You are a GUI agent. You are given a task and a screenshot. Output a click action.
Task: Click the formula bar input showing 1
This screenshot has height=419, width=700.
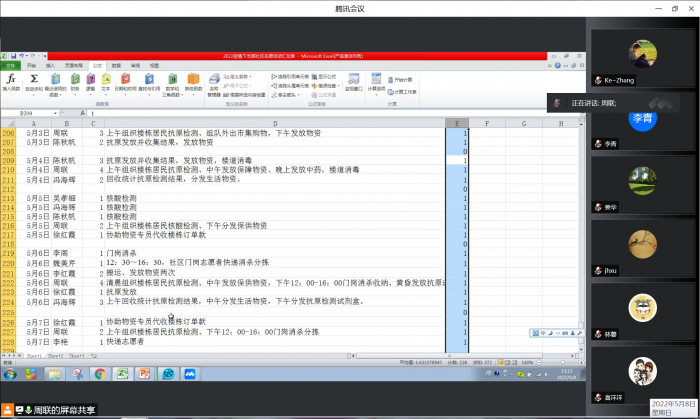[x=335, y=113]
